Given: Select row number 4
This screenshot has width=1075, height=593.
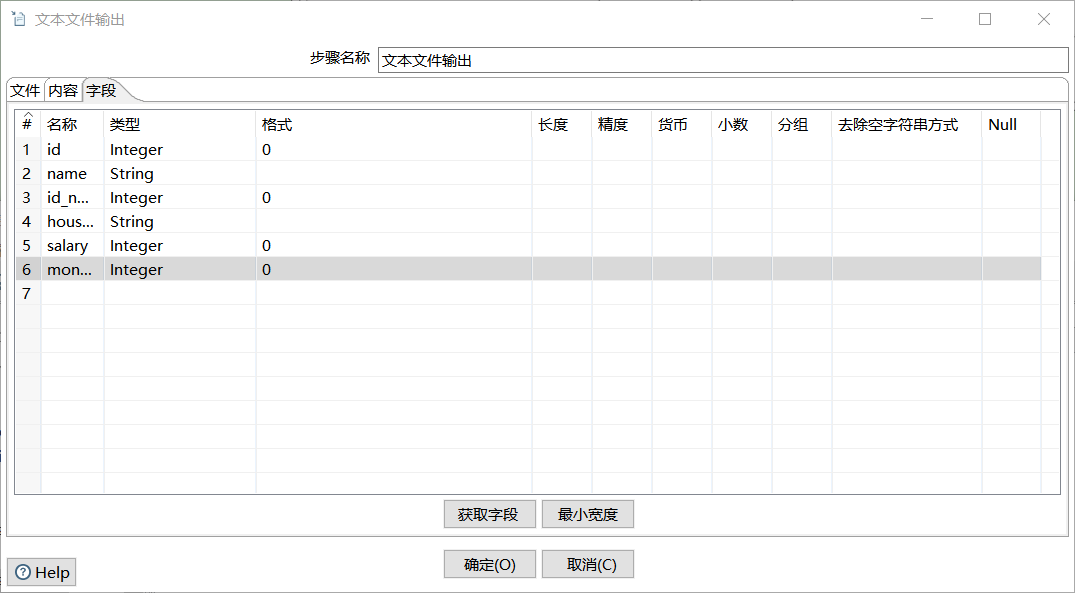Looking at the screenshot, I should [27, 221].
